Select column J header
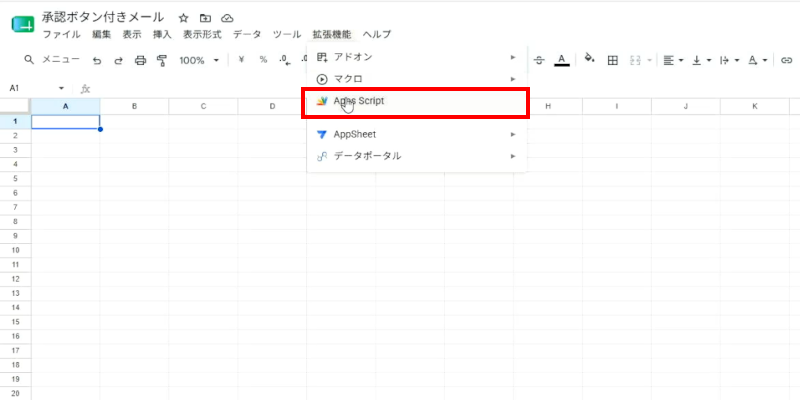 (x=686, y=106)
